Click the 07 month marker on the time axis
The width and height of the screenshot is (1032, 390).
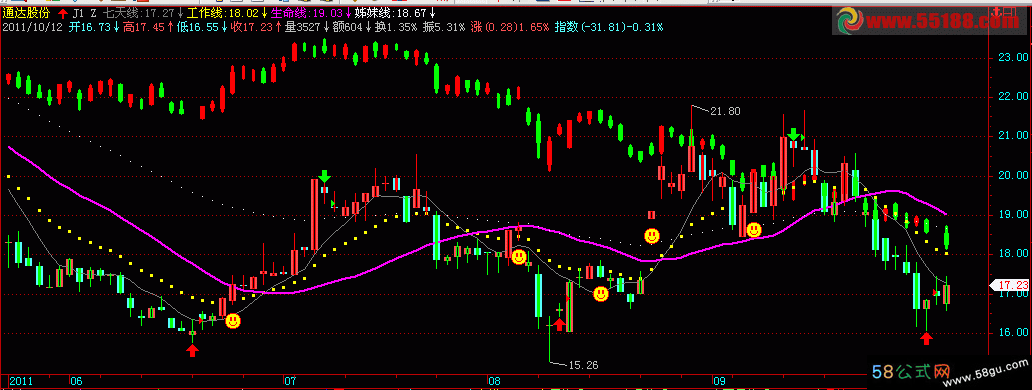click(290, 381)
